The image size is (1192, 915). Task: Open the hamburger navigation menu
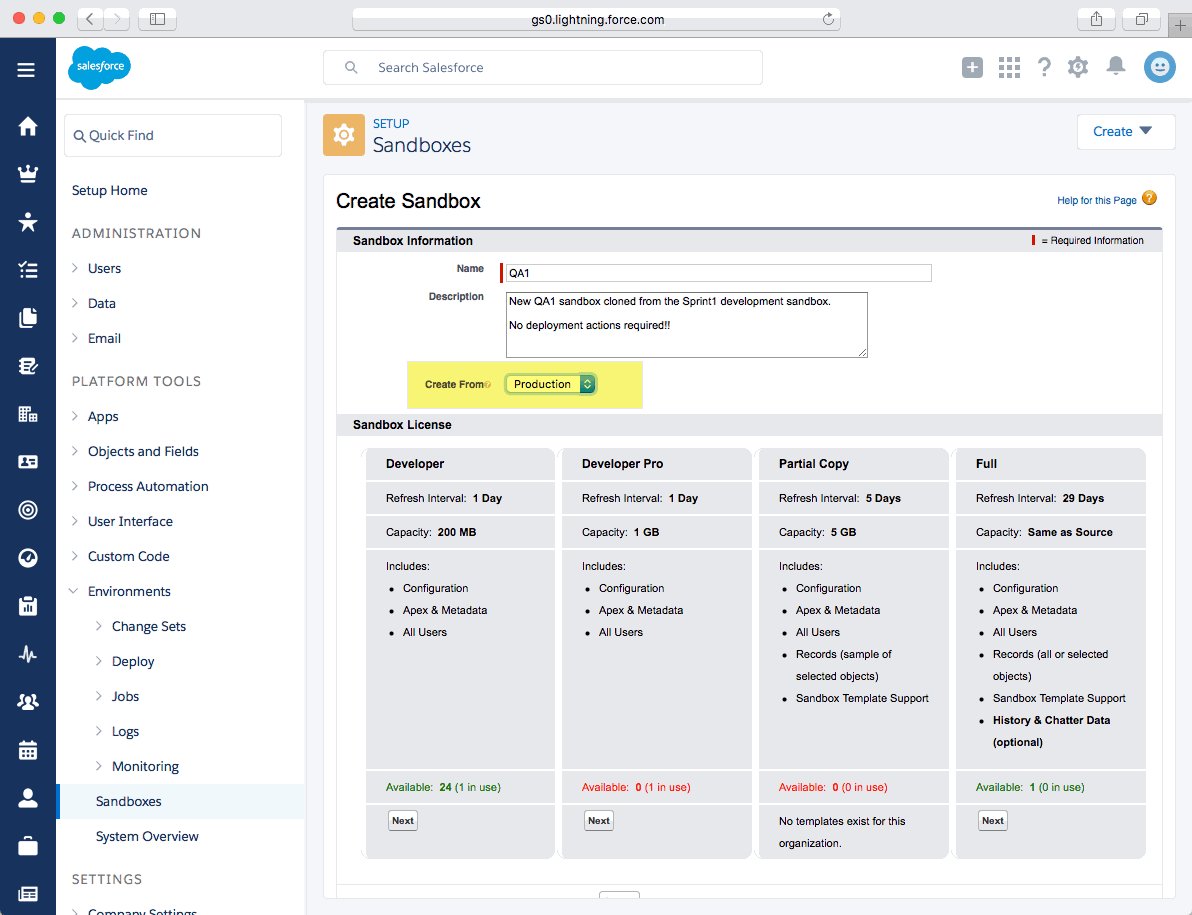[27, 70]
